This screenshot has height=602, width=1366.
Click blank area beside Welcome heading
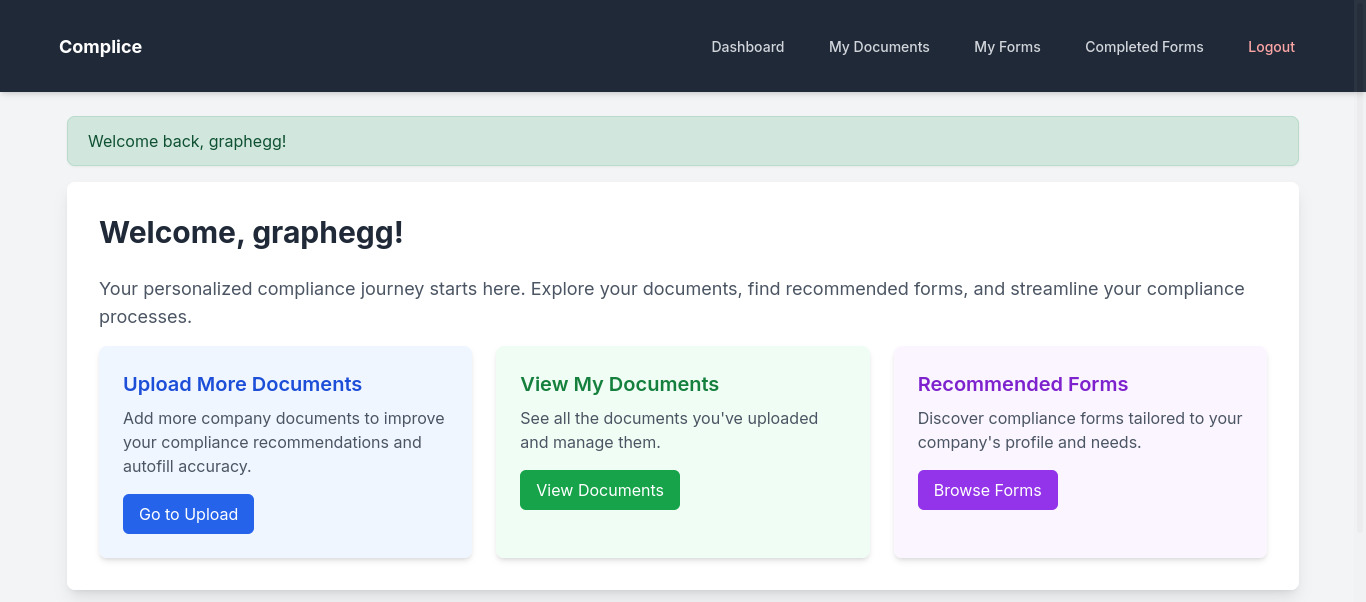pyautogui.click(x=830, y=232)
